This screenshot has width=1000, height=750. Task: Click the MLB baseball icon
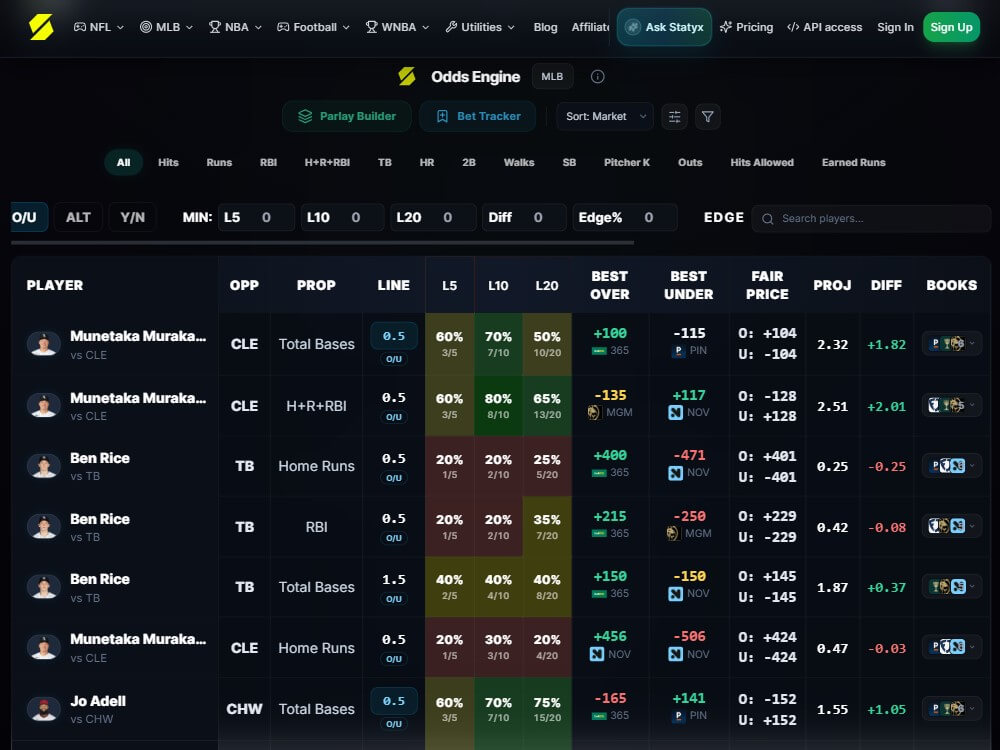click(146, 27)
